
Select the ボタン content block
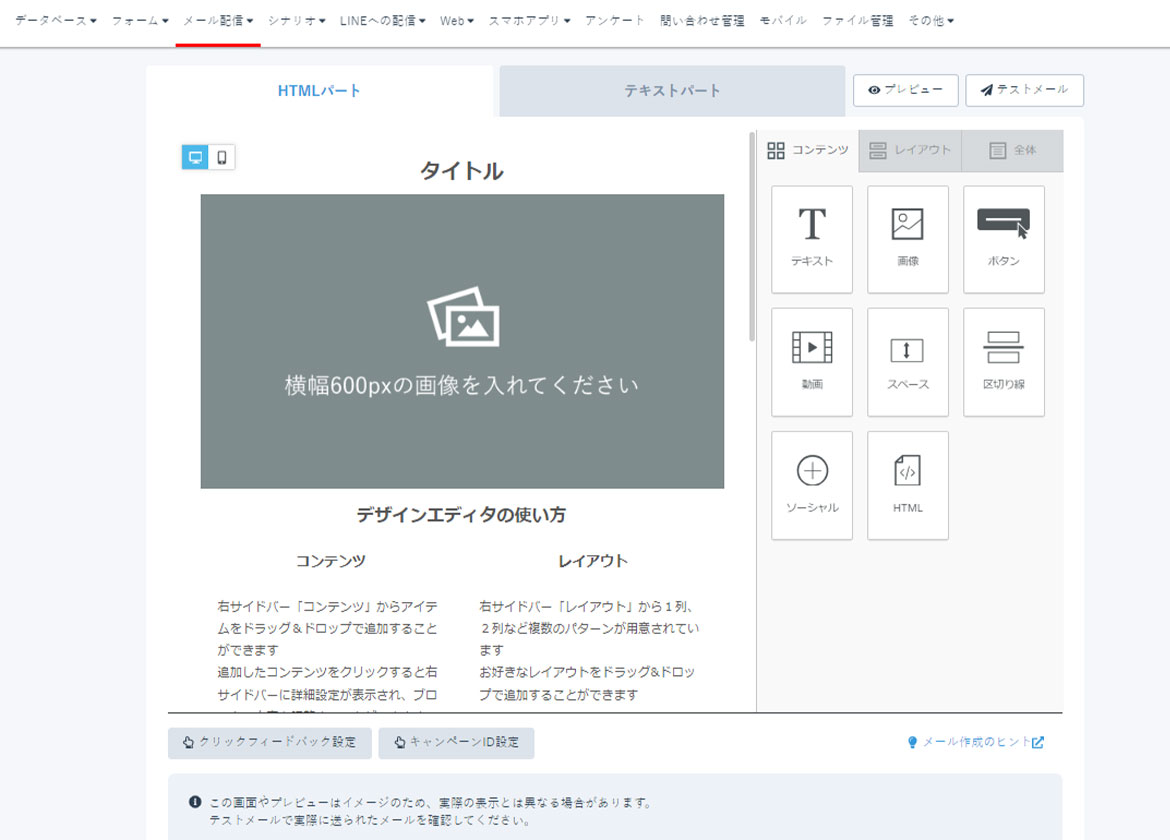click(x=1004, y=239)
